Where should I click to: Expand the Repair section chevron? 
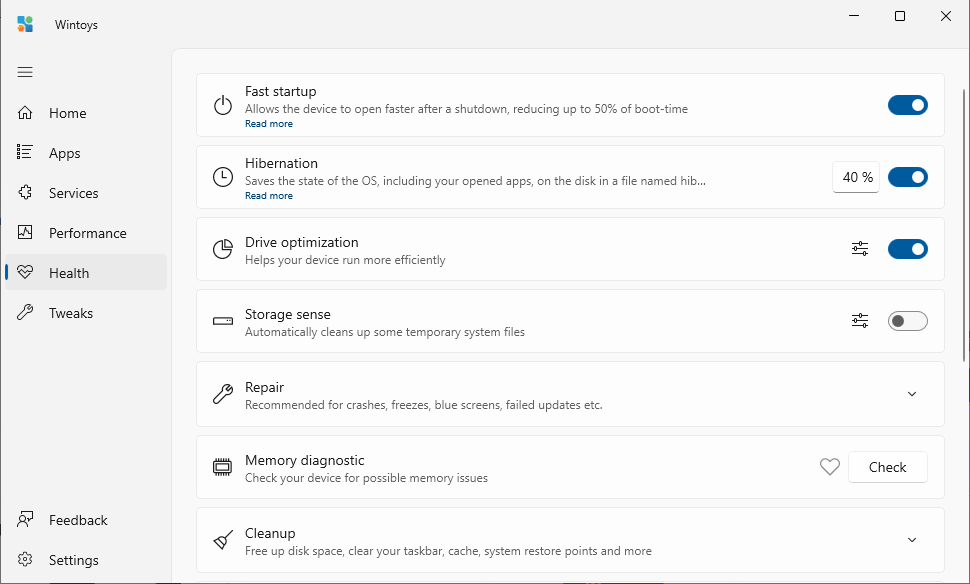[912, 394]
